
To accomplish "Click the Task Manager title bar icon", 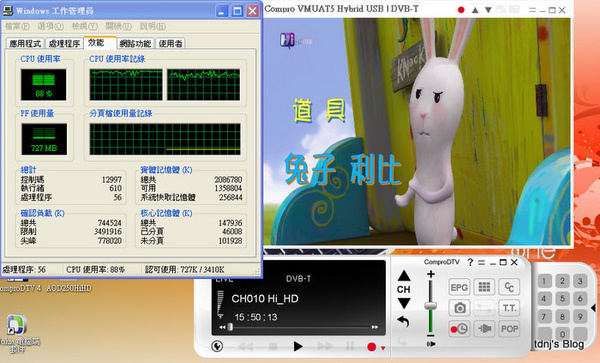I will pyautogui.click(x=8, y=10).
